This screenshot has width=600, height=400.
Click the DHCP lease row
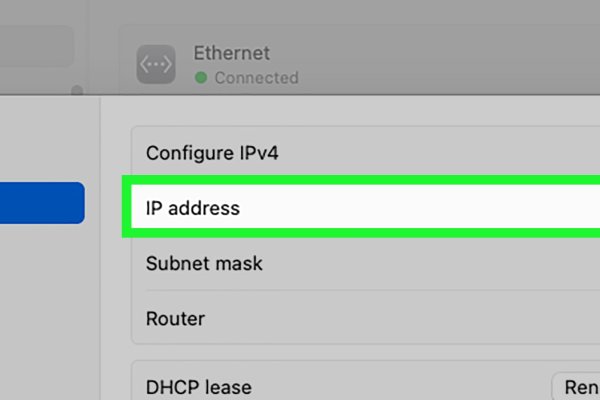click(x=340, y=386)
